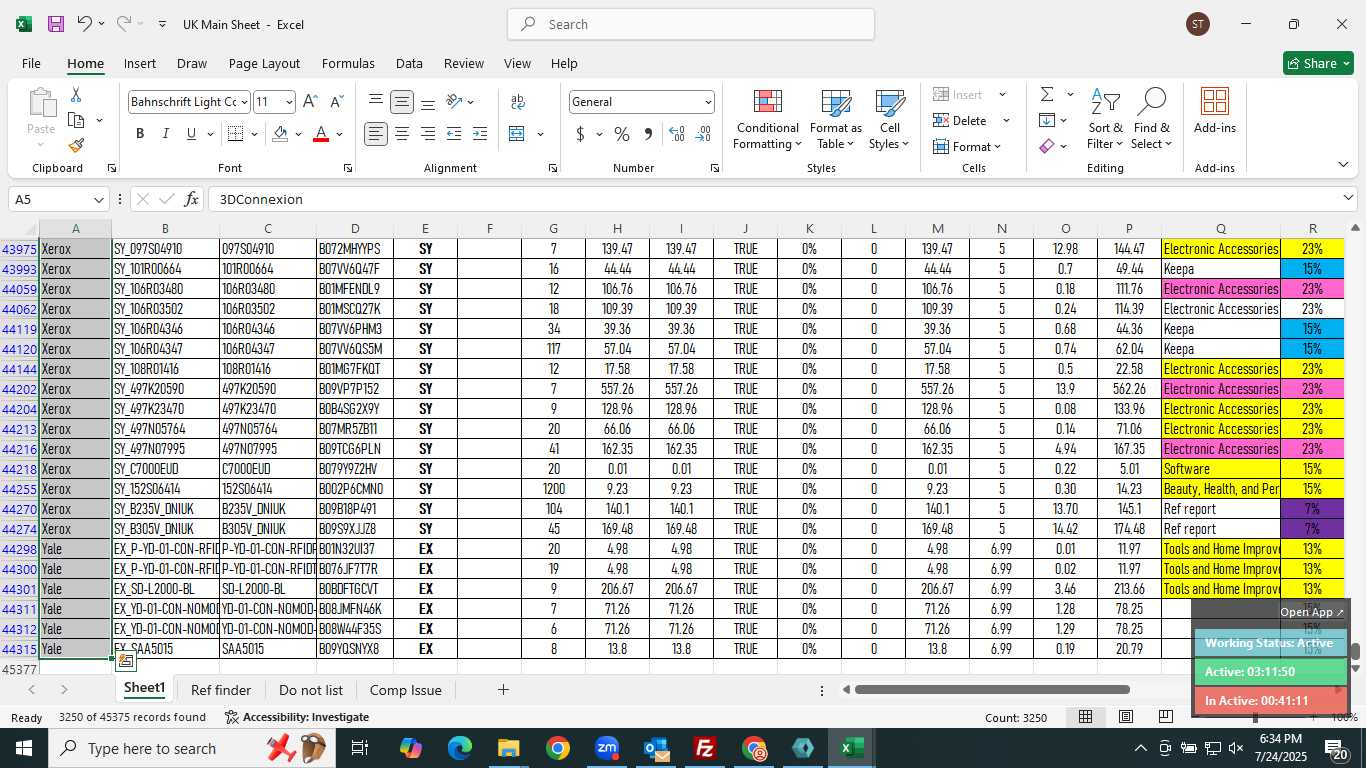Decrease decimal places
Screen dimensions: 1366x768
click(x=703, y=134)
